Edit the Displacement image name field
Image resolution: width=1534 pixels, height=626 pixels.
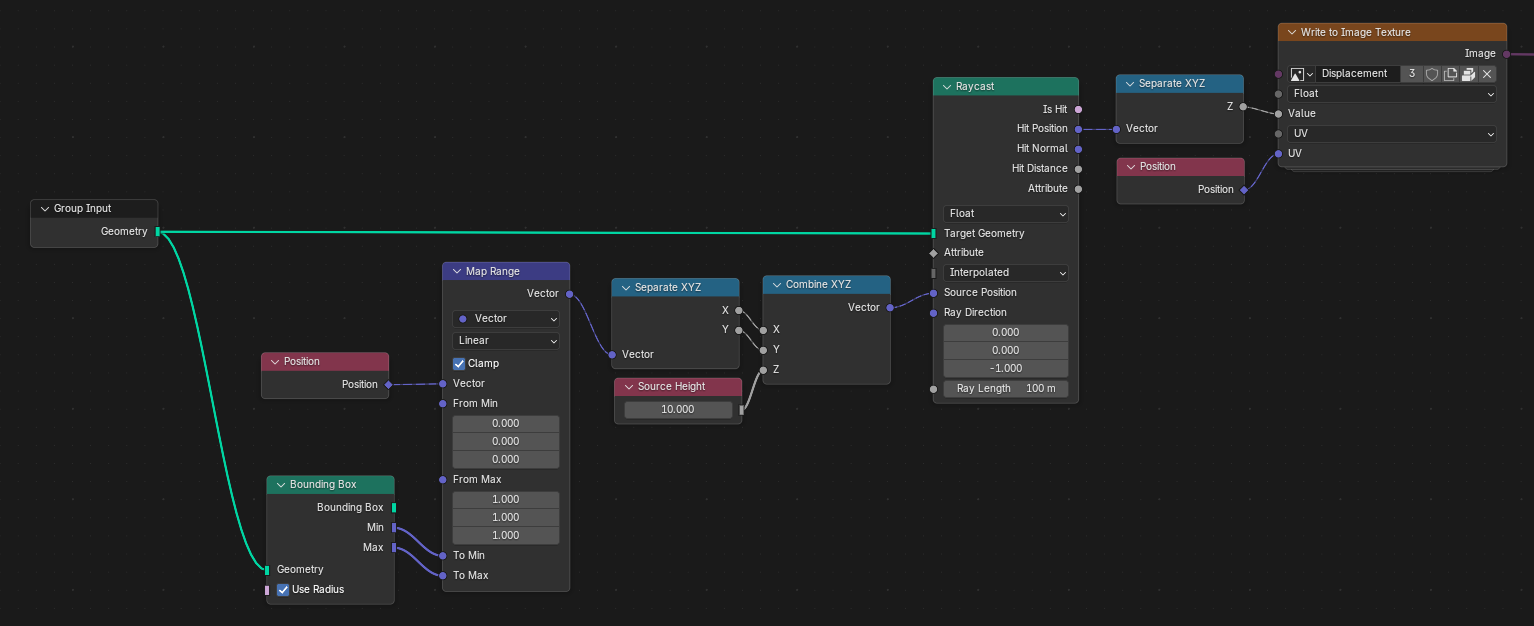(x=1357, y=74)
